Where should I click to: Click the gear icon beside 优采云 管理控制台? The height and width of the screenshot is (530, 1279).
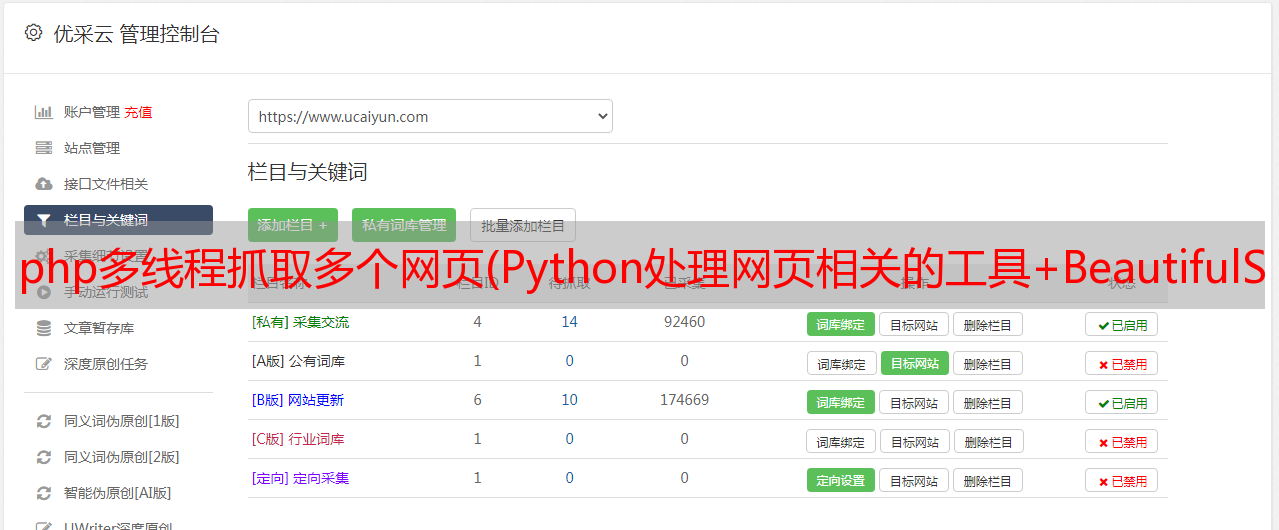pos(33,33)
